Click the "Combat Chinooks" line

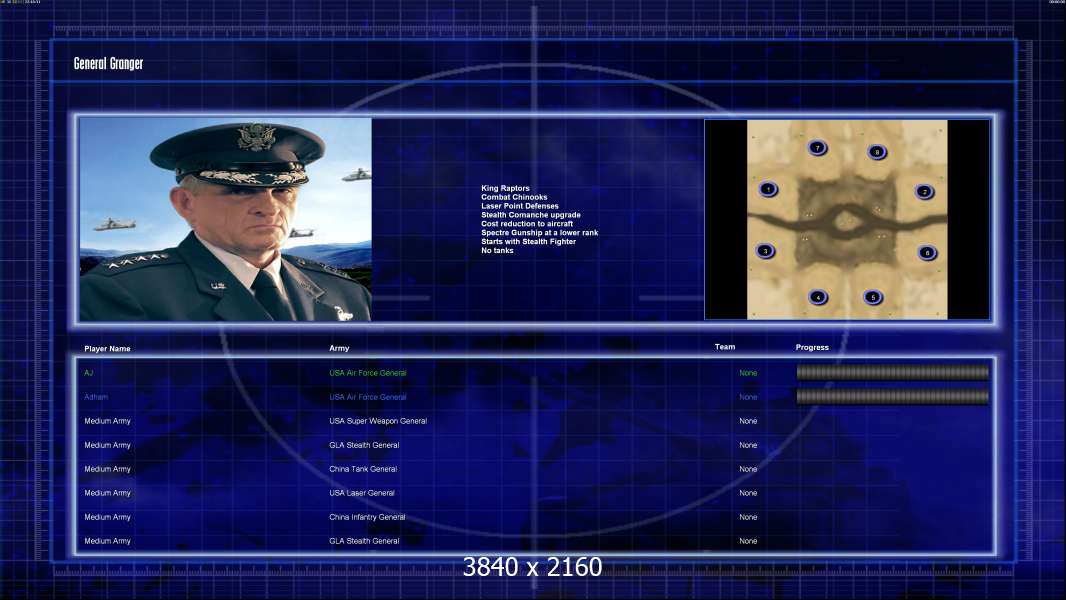point(514,197)
